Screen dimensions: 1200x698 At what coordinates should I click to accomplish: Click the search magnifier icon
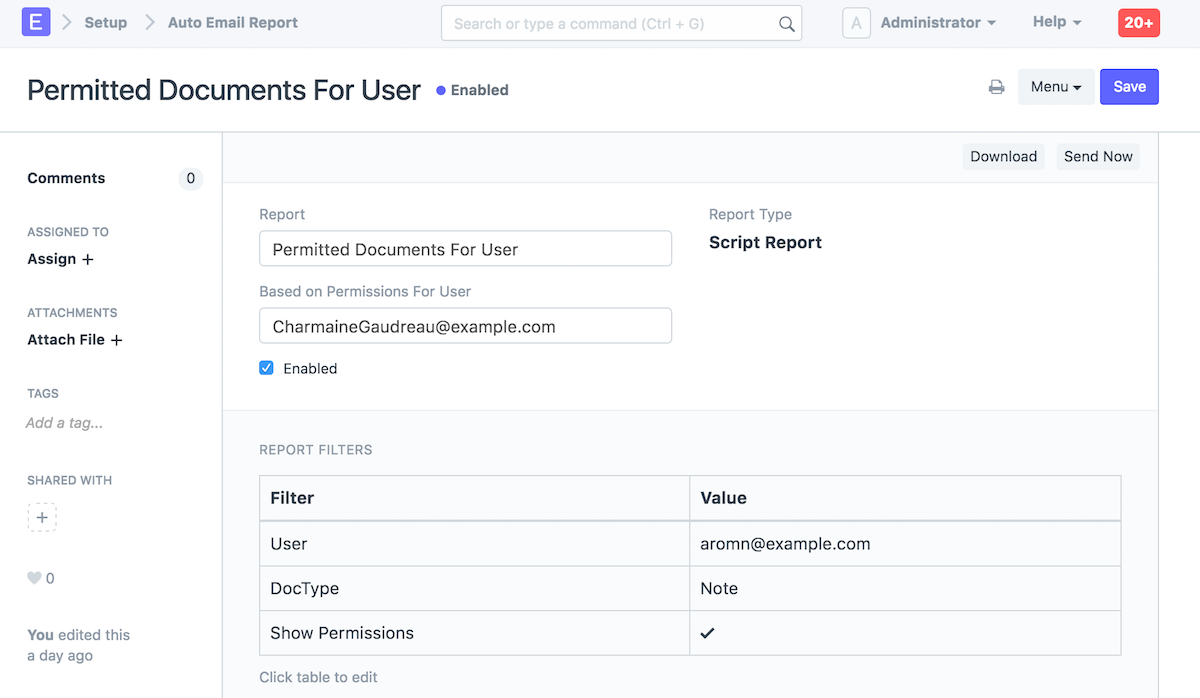(786, 24)
